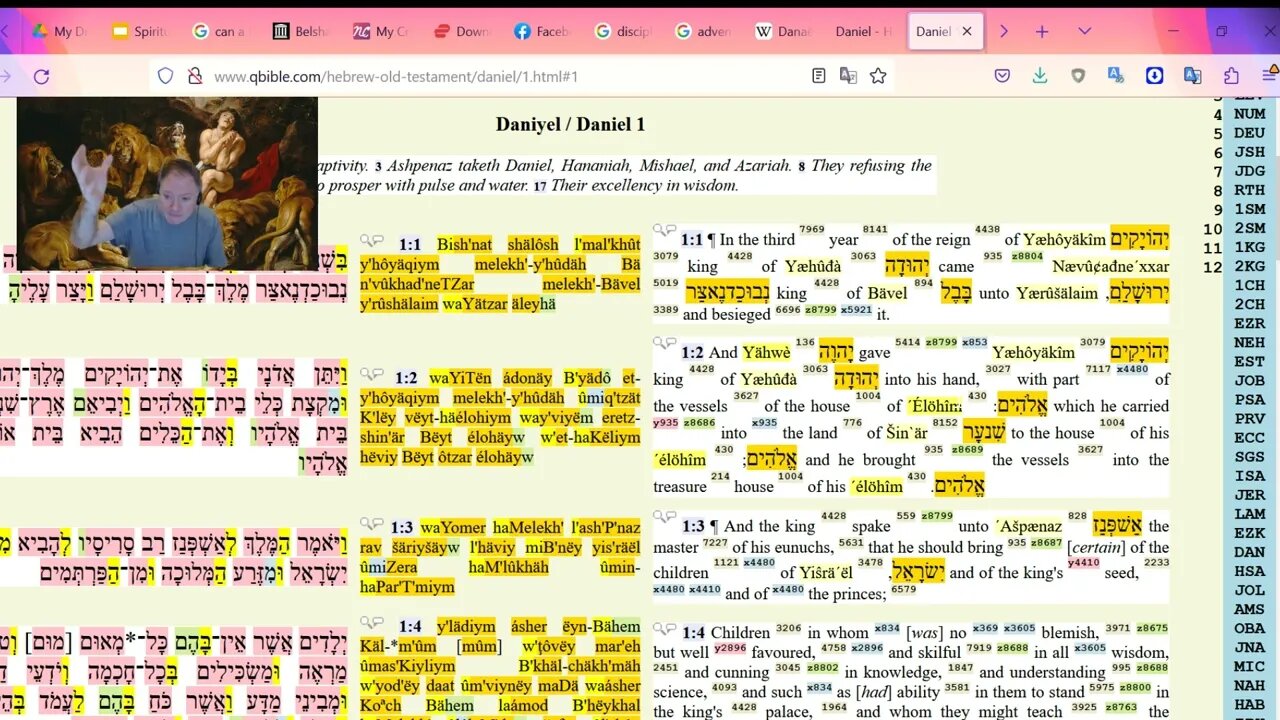Viewport: 1280px width, 720px height.
Task: Go to book RTH in sidebar
Action: [x=1249, y=190]
